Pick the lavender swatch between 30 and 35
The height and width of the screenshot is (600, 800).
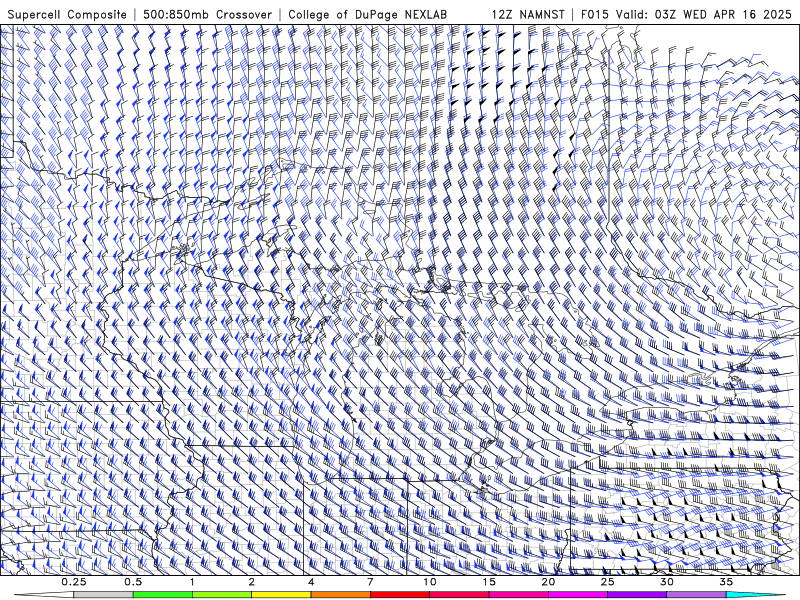[x=696, y=595]
